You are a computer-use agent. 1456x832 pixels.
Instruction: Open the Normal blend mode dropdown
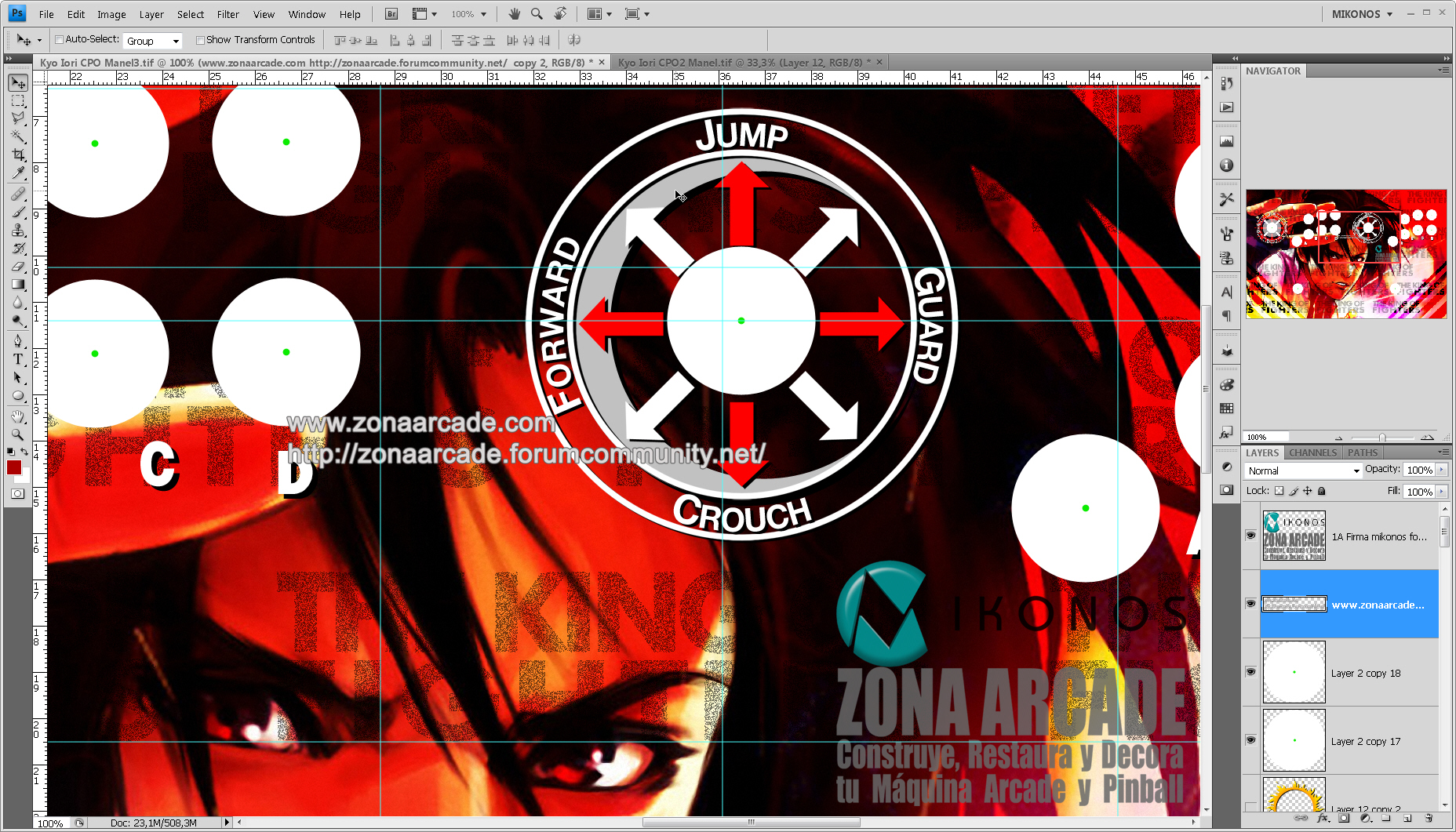[x=1303, y=470]
